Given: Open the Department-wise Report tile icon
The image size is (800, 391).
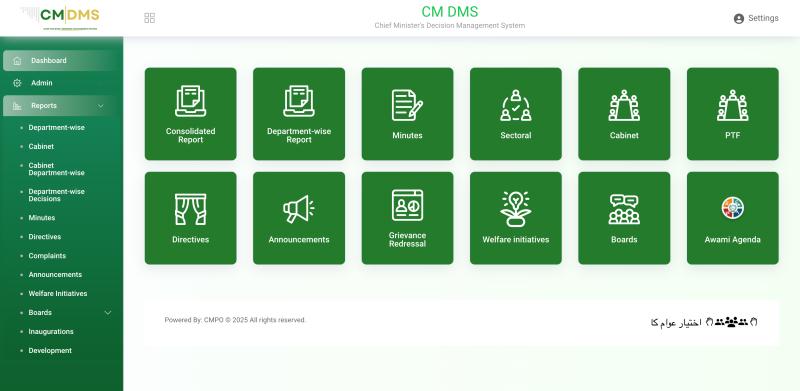Looking at the screenshot, I should pos(299,101).
